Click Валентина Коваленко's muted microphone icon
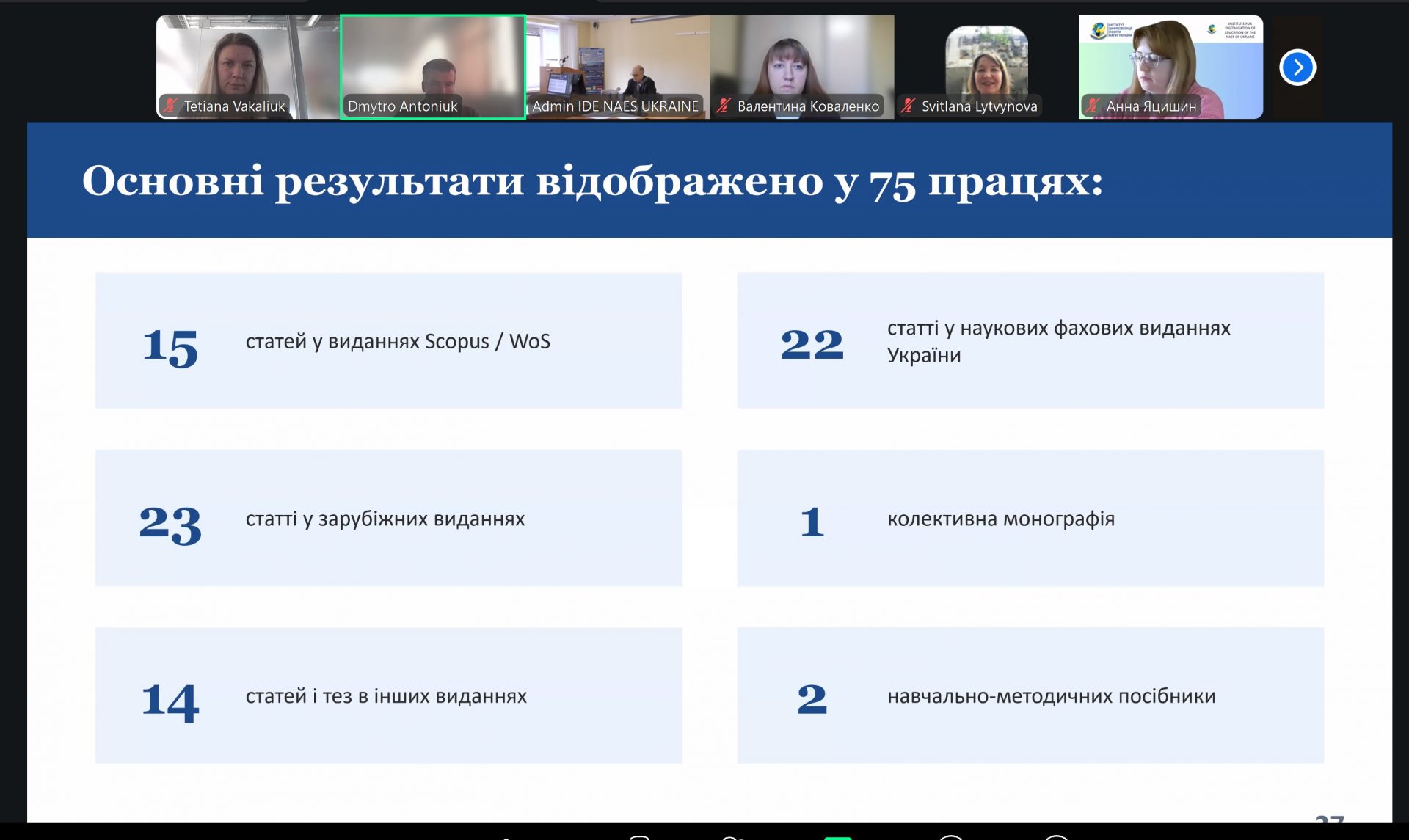1409x840 pixels. [x=724, y=106]
